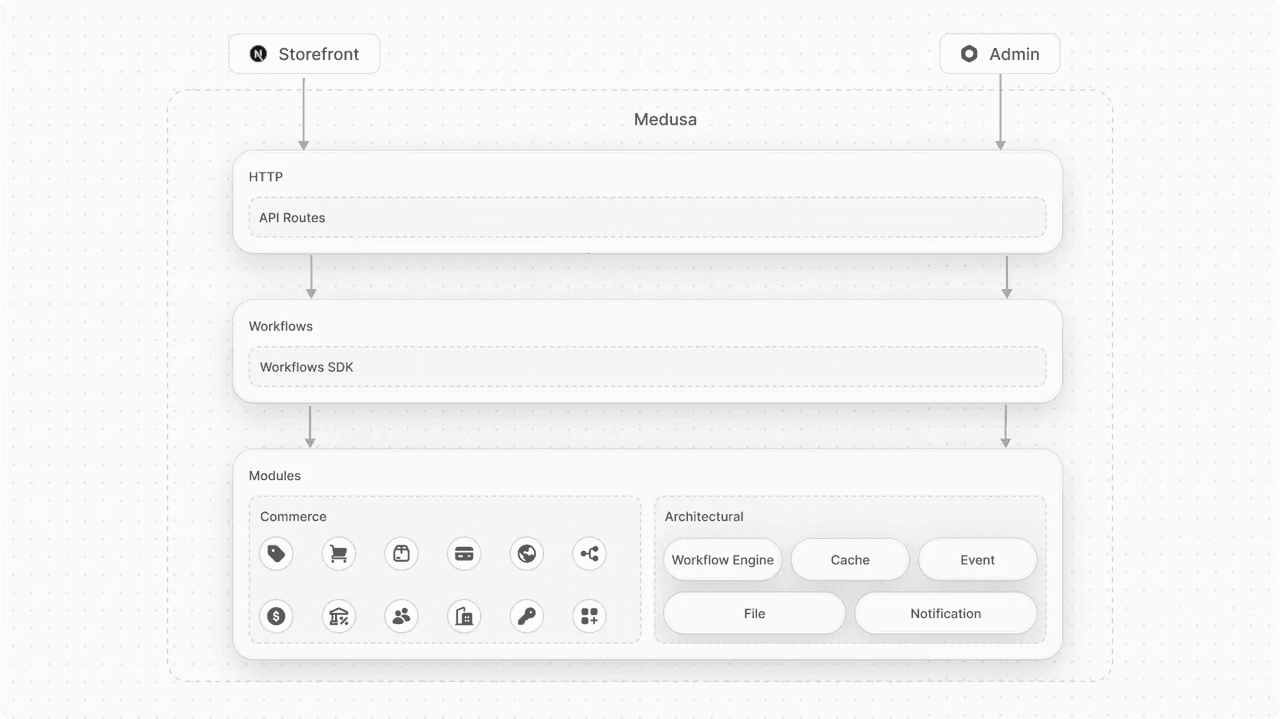
Task: Click the Workflows layer label
Action: click(281, 326)
